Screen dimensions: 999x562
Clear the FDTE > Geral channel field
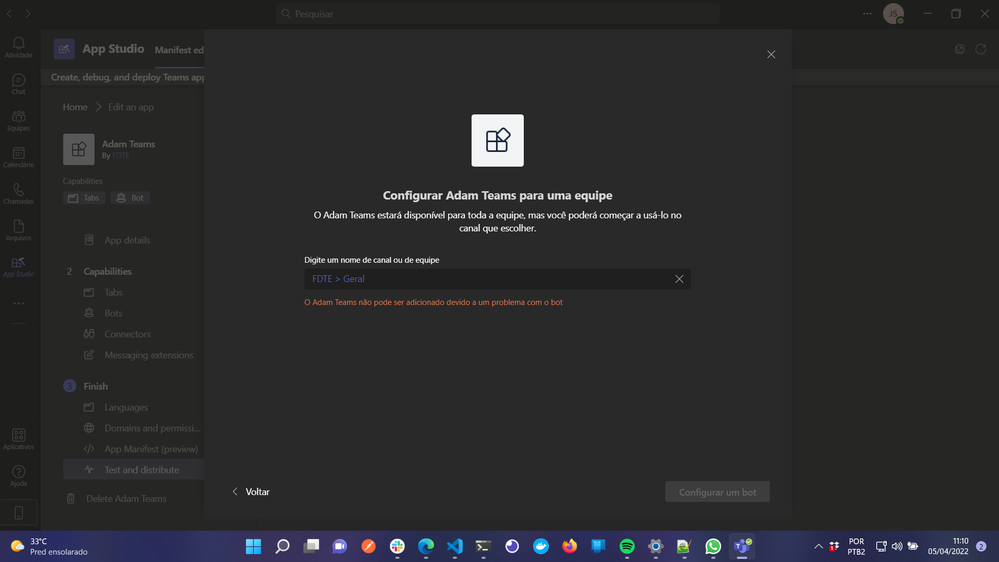pyautogui.click(x=679, y=278)
